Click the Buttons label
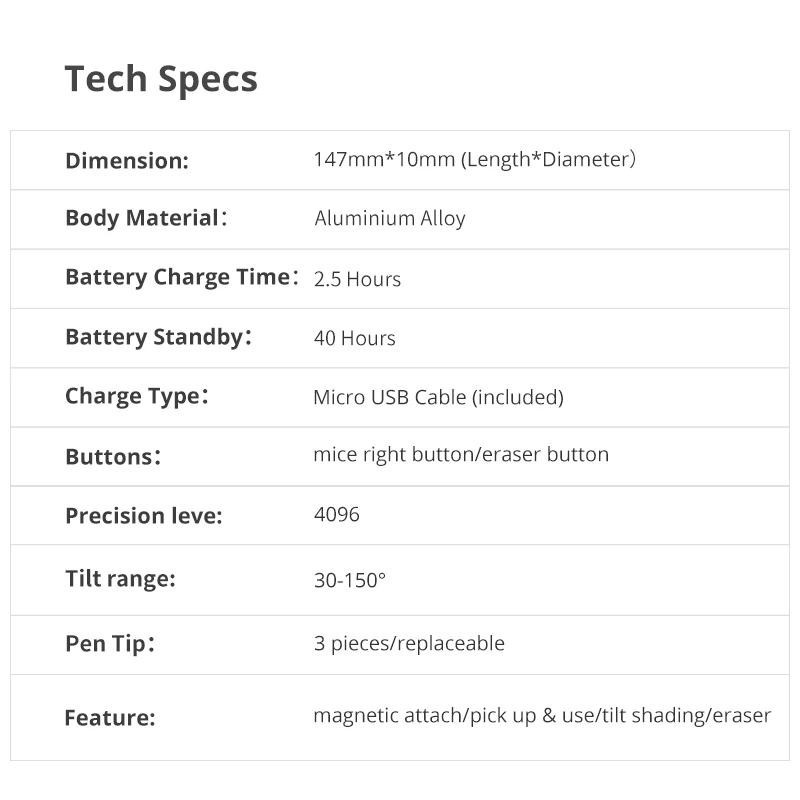 coord(112,457)
